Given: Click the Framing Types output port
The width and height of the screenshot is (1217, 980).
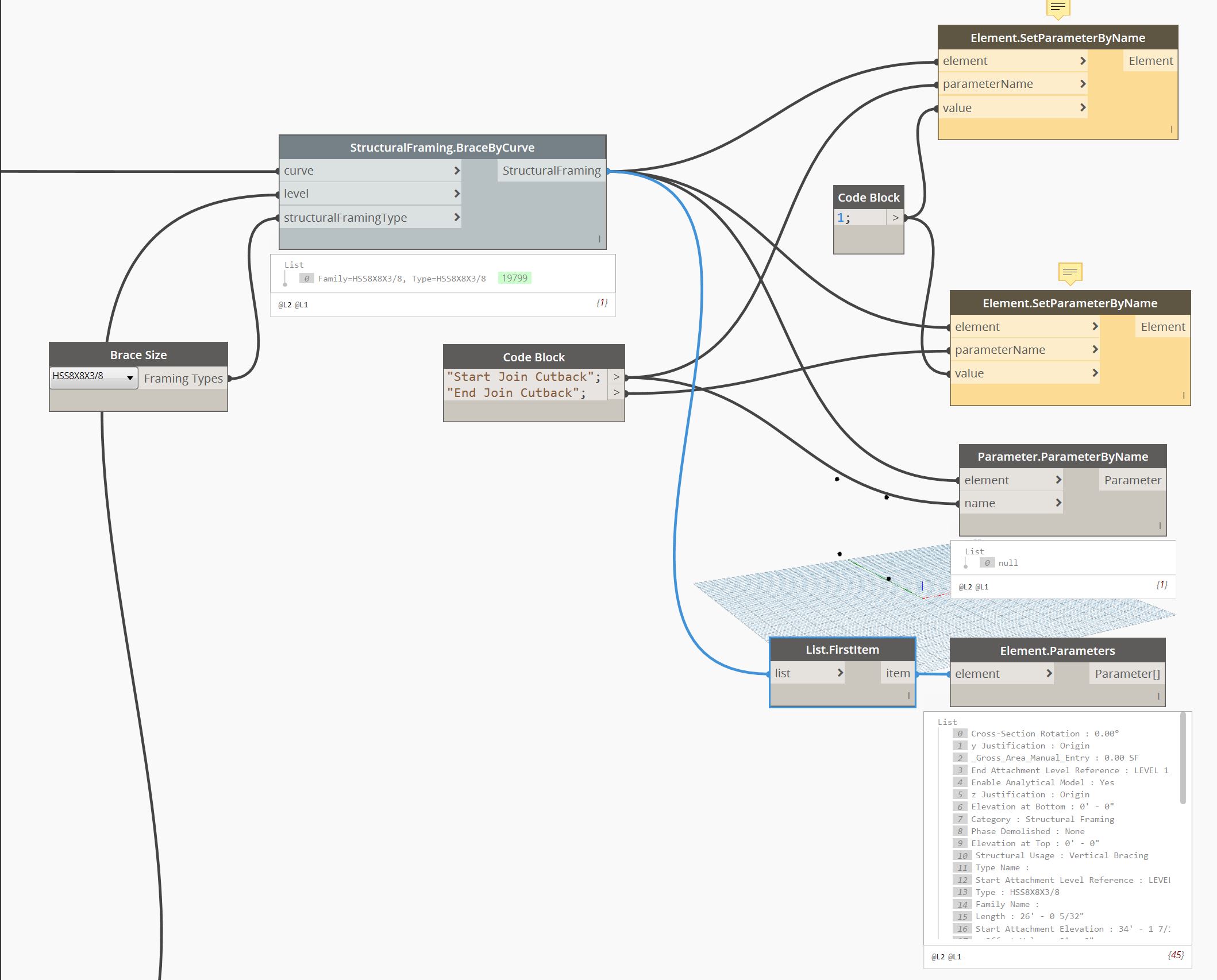Looking at the screenshot, I should [183, 379].
